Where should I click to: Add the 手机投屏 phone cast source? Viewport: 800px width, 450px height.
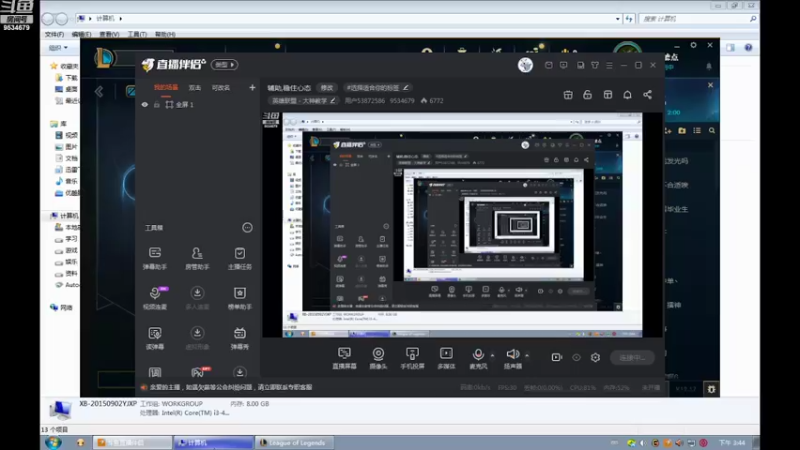coord(412,358)
